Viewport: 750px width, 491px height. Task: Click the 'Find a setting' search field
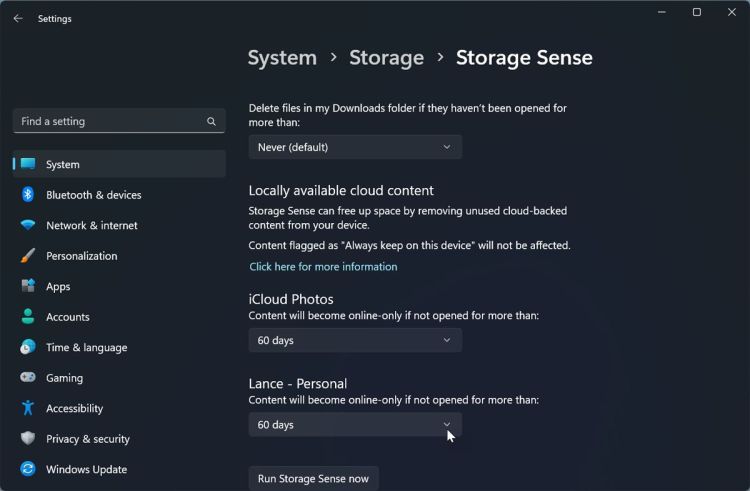click(x=110, y=121)
